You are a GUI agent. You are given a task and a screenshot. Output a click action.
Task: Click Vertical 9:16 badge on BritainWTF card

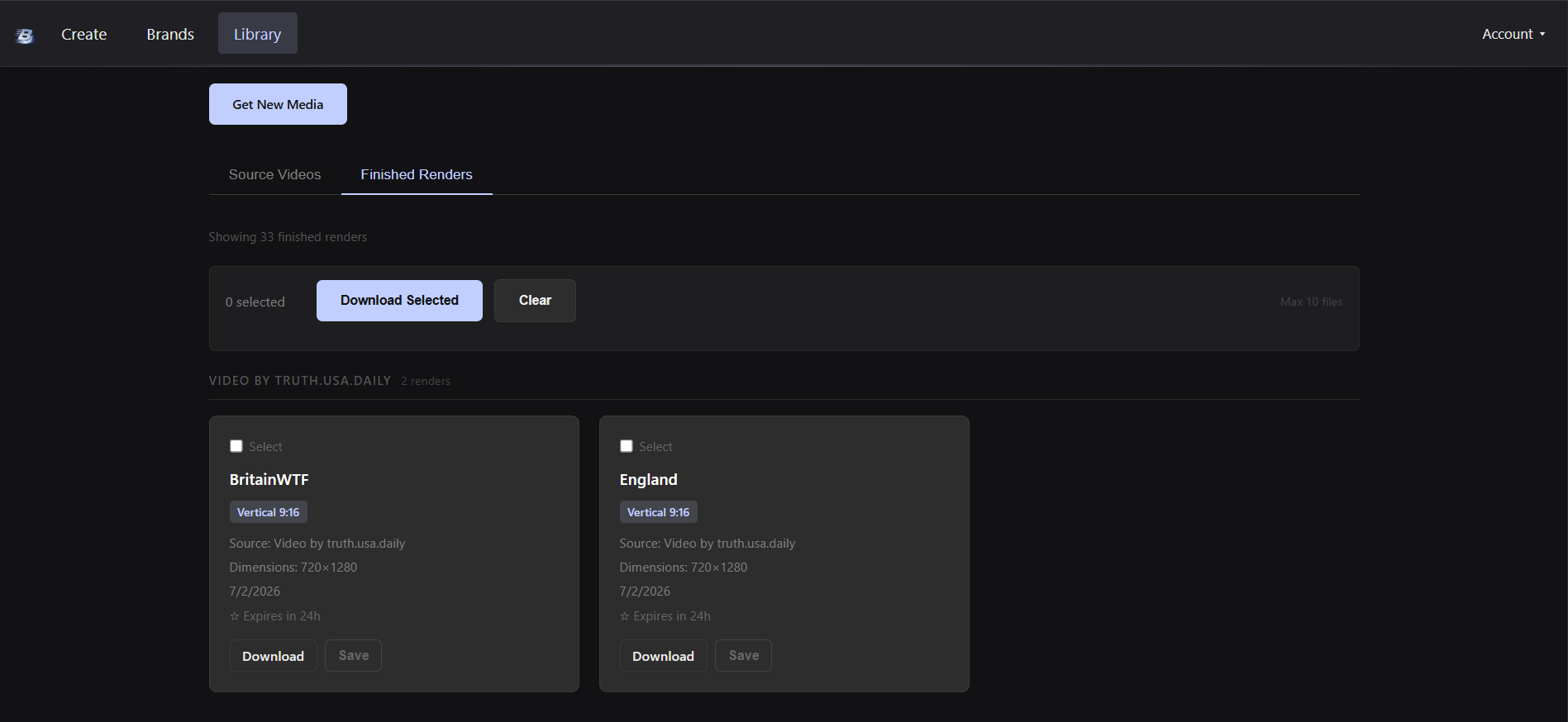coord(269,512)
